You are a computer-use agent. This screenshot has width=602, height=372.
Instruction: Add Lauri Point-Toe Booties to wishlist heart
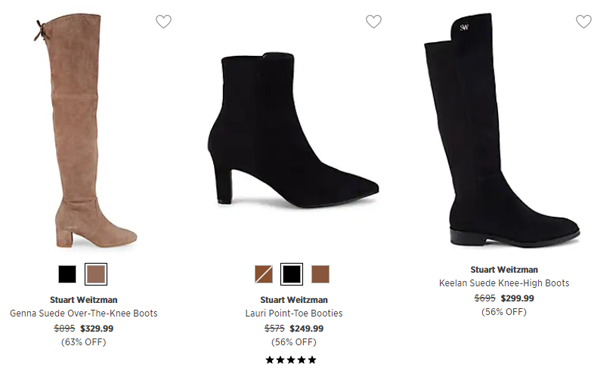point(374,21)
